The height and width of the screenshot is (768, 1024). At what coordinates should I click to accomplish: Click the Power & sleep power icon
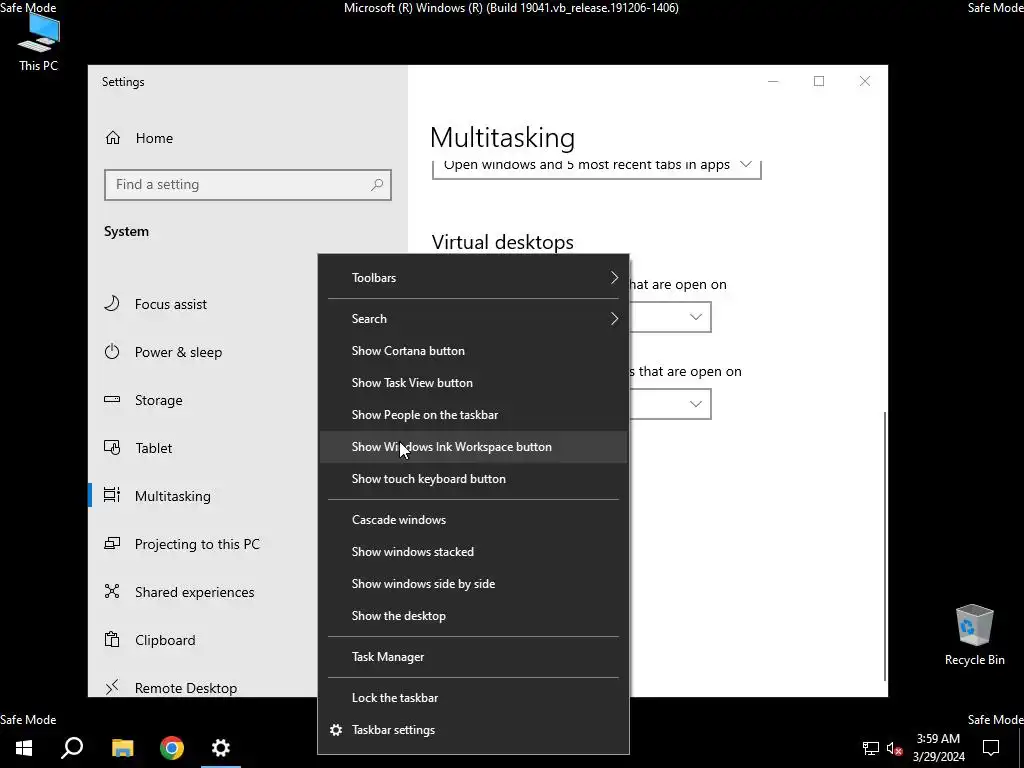coord(112,351)
